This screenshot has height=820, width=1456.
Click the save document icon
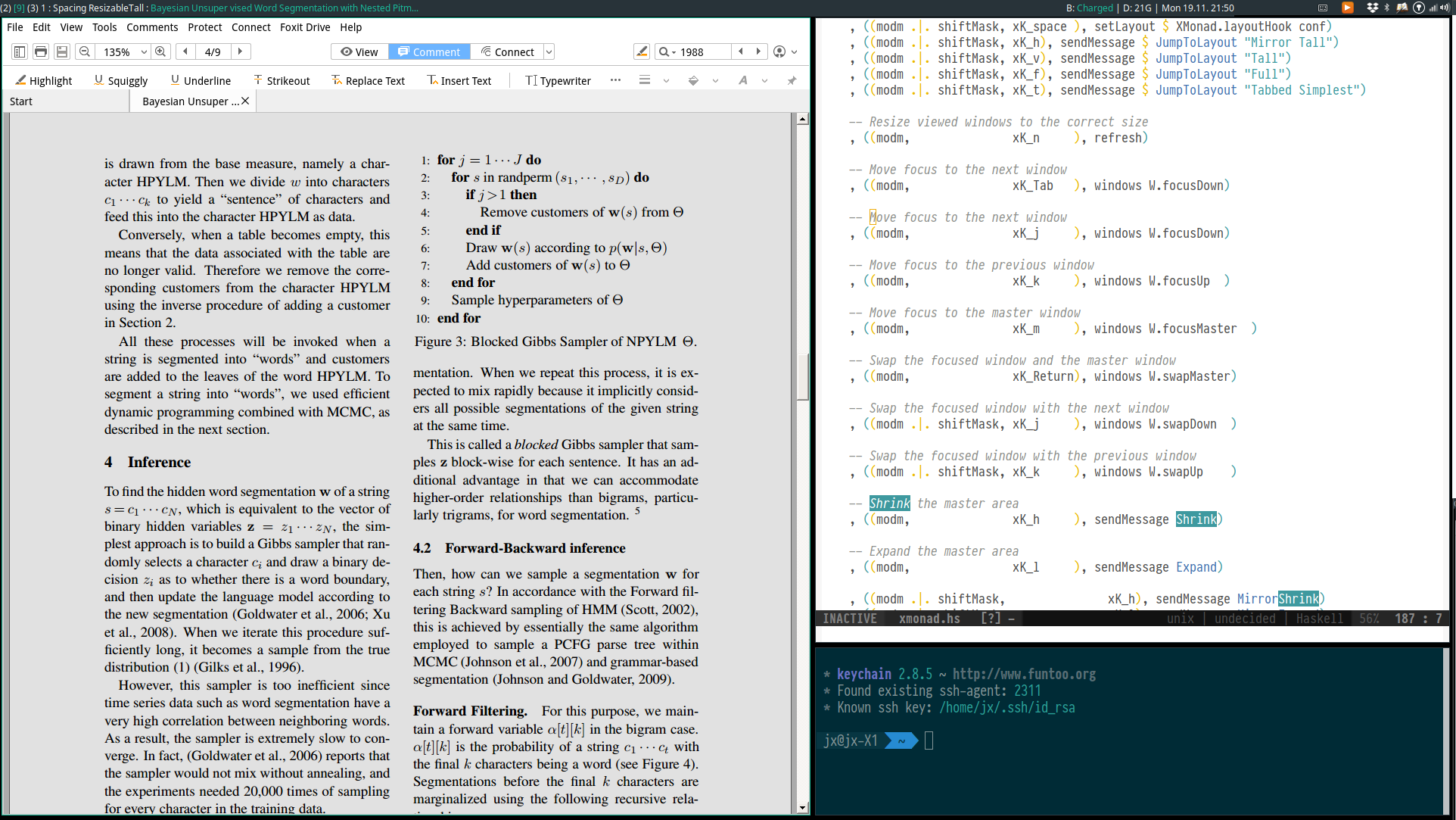[62, 51]
